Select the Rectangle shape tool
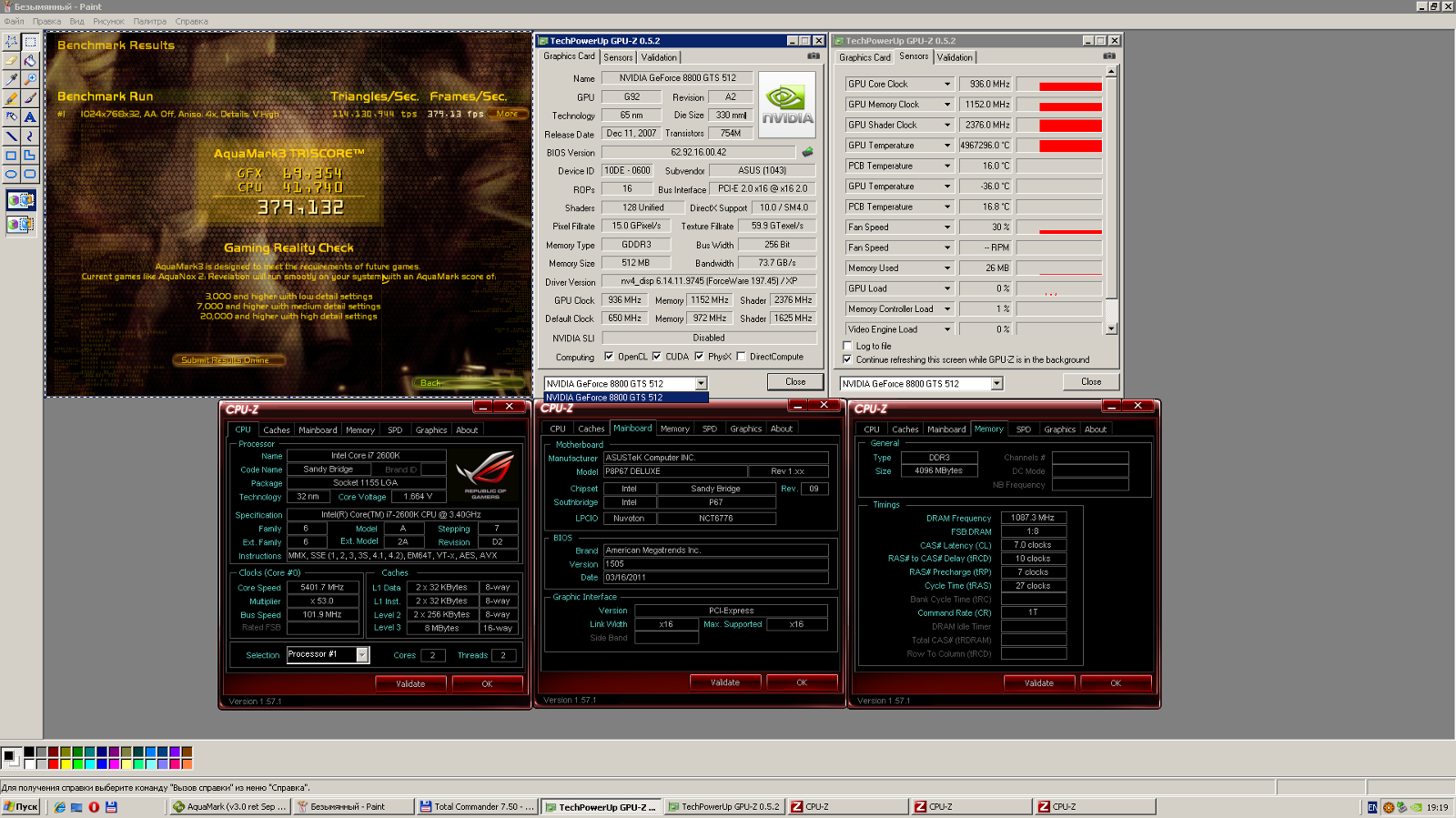1456x818 pixels. 11,155
